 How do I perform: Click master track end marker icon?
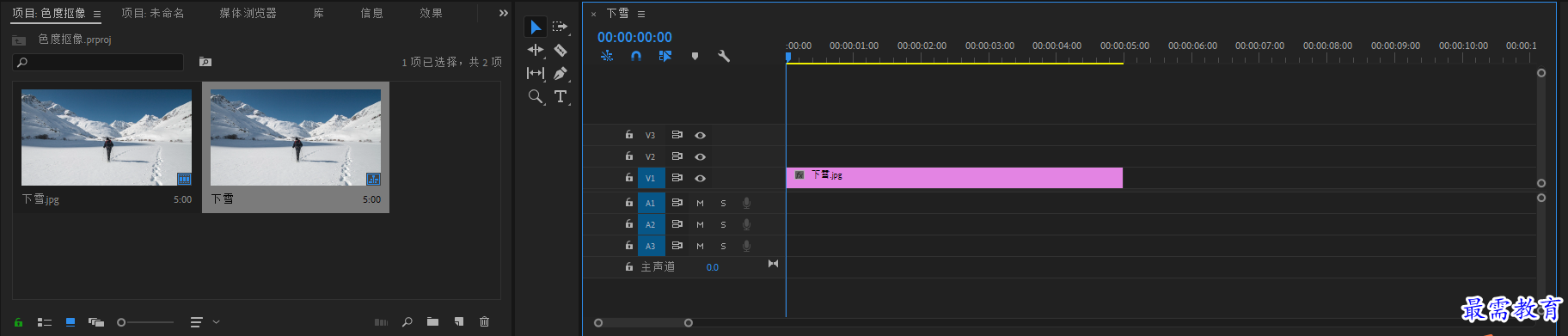tap(773, 264)
